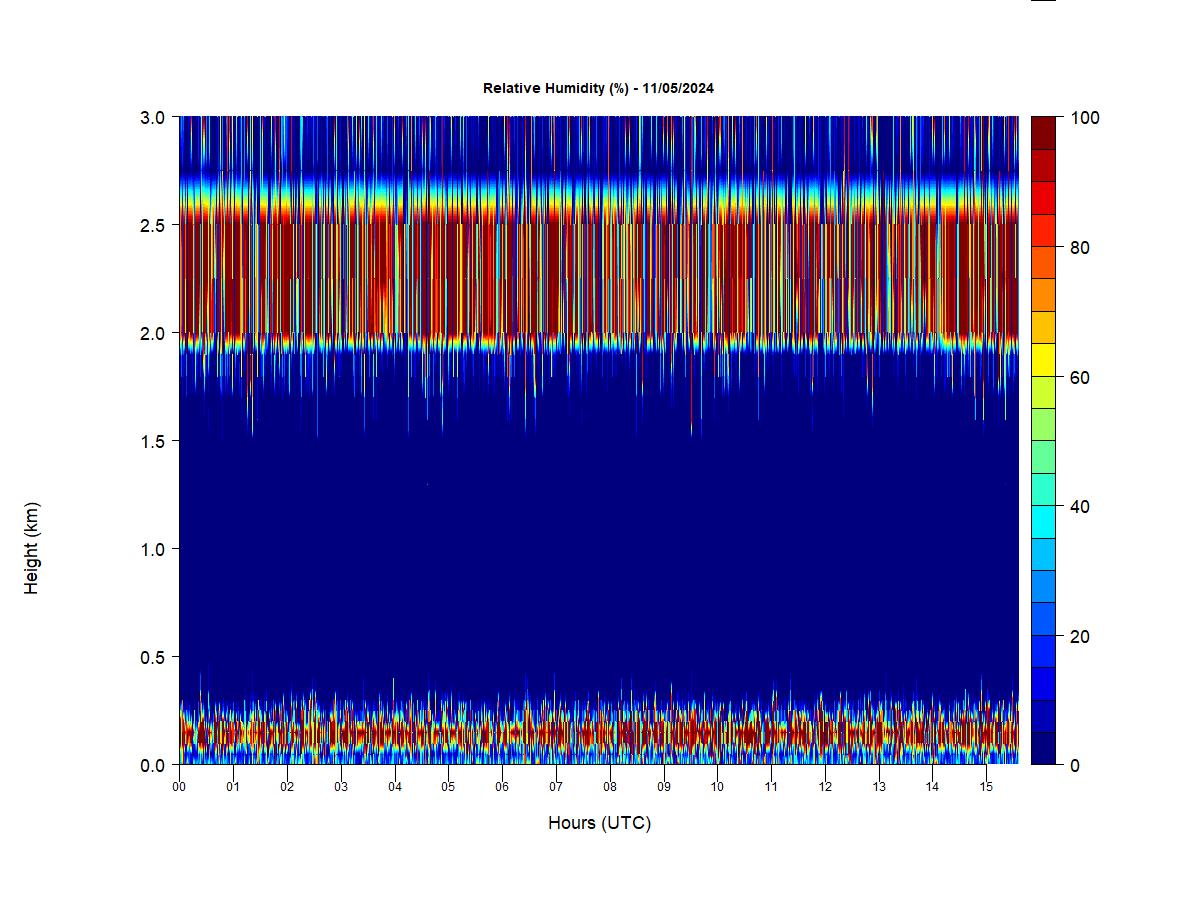Click the colorbar label 40

pos(1079,507)
